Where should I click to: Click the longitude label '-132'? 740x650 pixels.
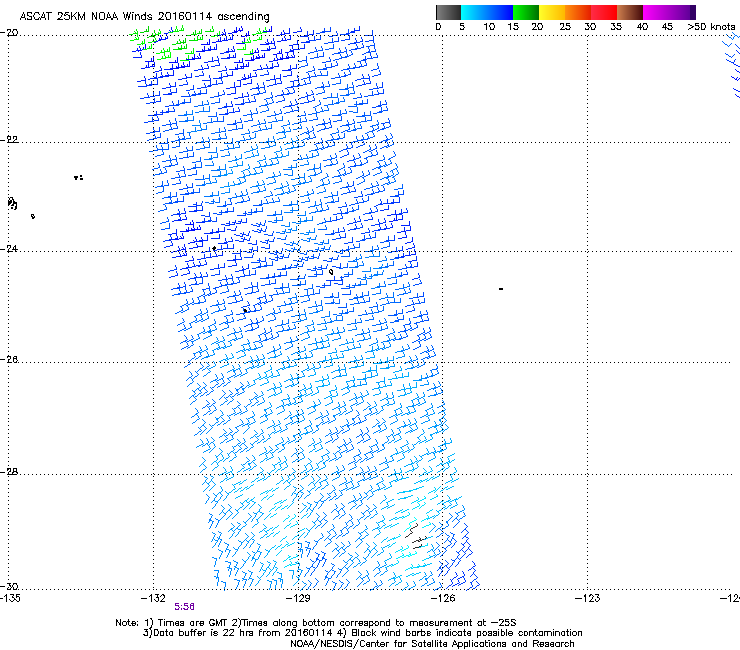point(153,599)
